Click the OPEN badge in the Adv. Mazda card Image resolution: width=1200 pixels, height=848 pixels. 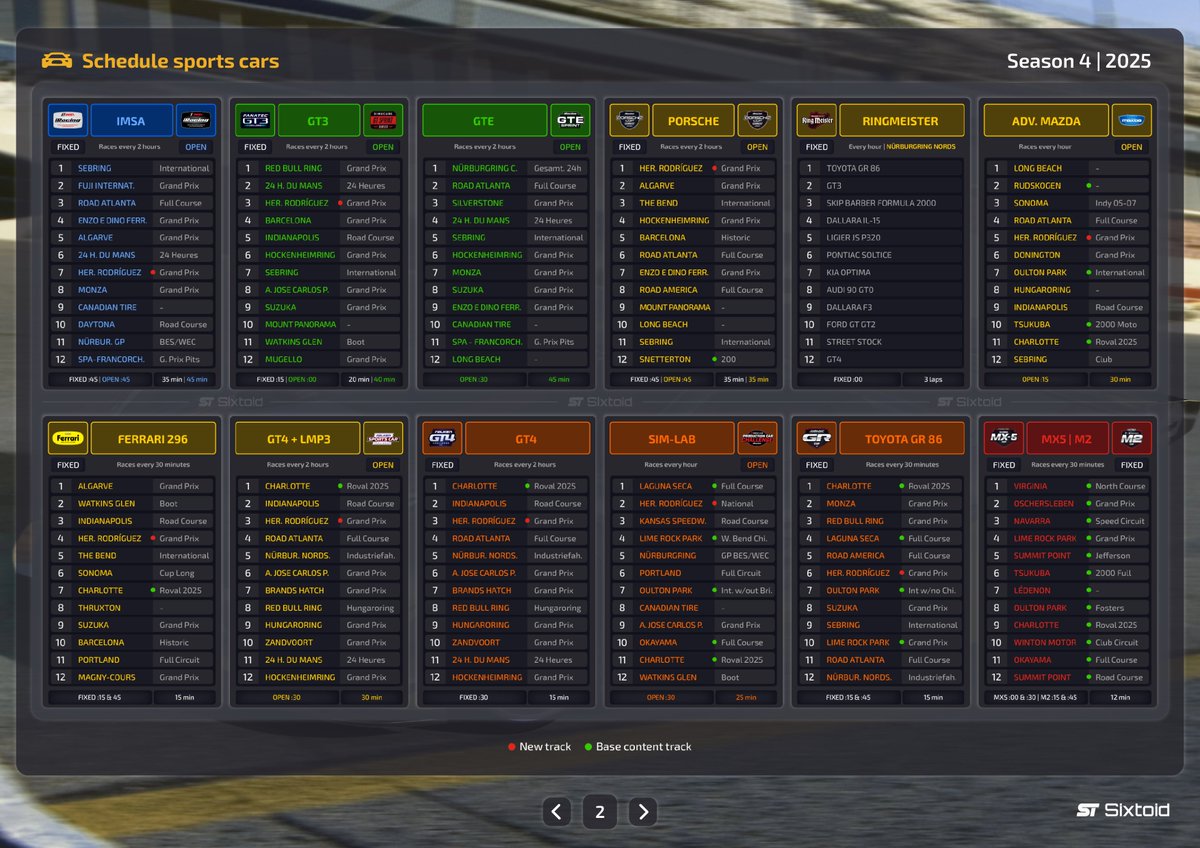pos(1131,147)
